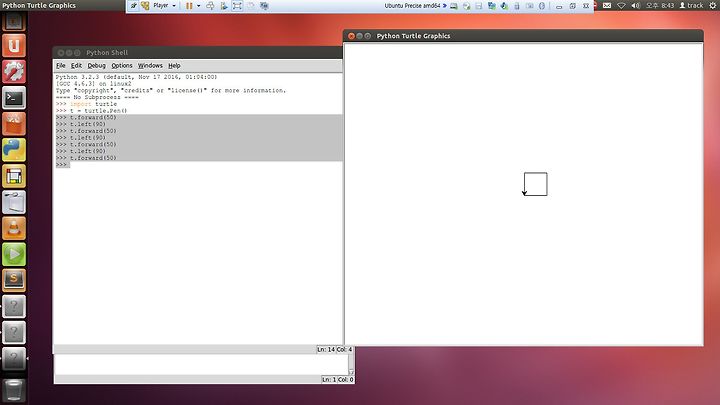Viewport: 720px width, 405px height.
Task: Open the Help menu in Python Shell
Action: [x=174, y=66]
